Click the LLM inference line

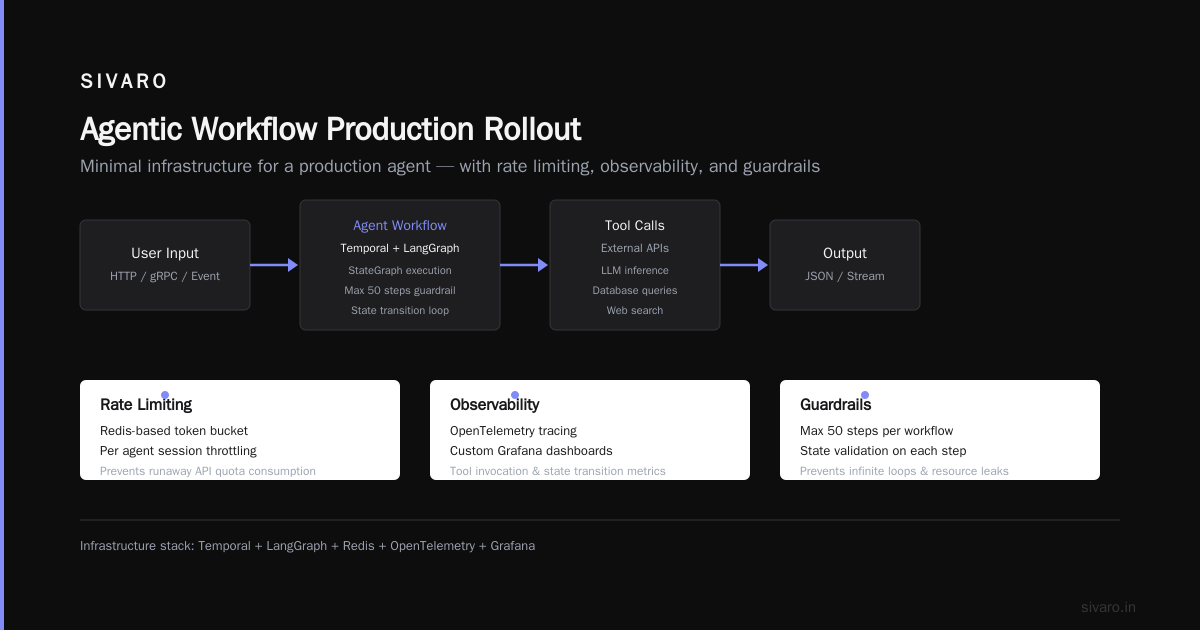point(635,270)
